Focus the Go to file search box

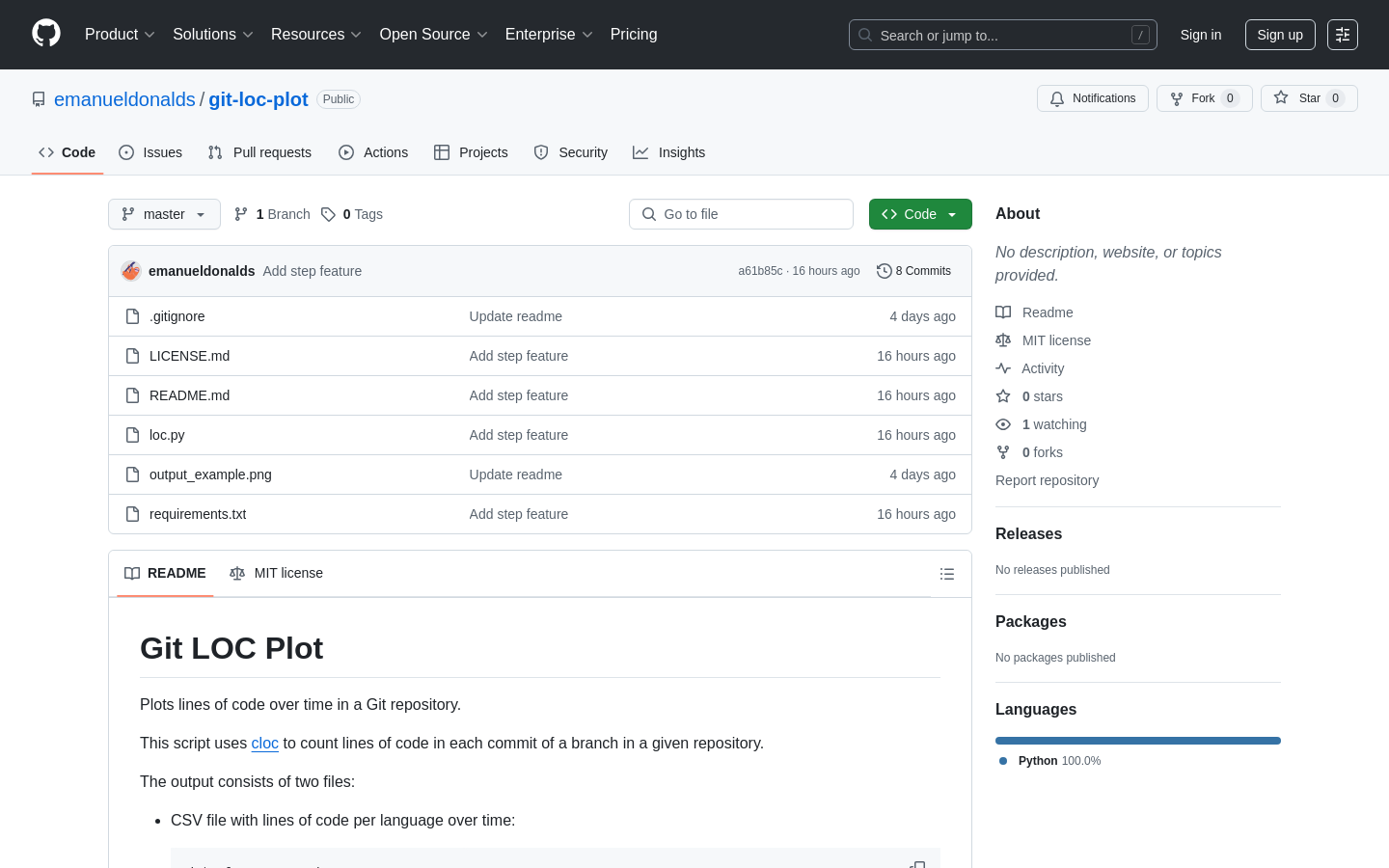pos(741,214)
